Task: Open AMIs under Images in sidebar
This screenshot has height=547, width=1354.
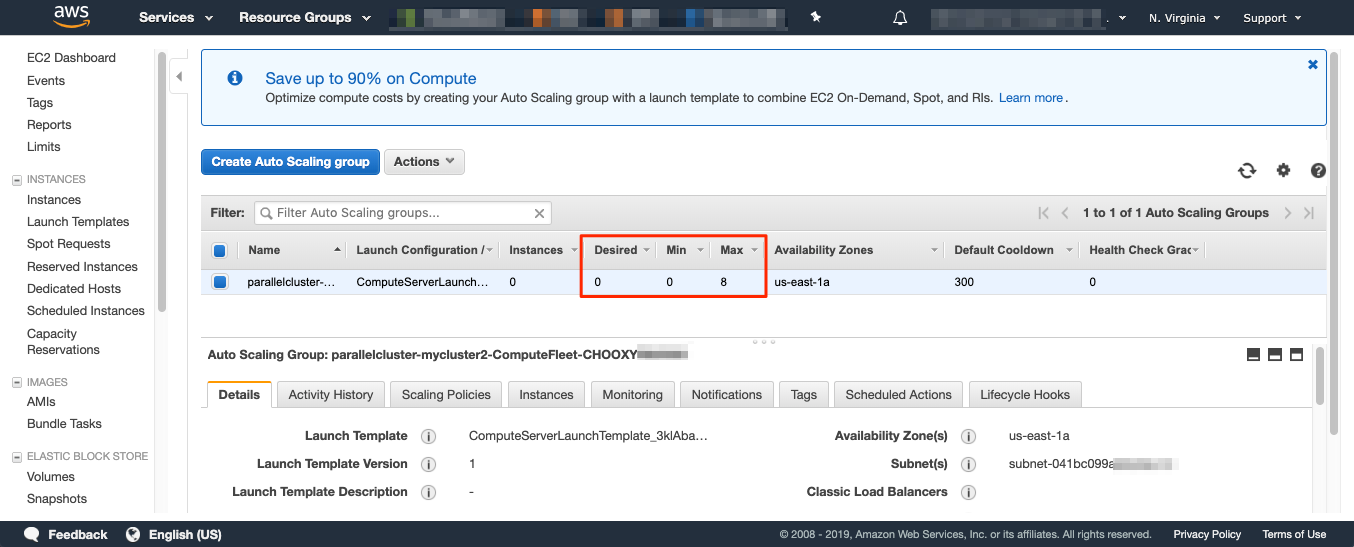Action: point(41,402)
